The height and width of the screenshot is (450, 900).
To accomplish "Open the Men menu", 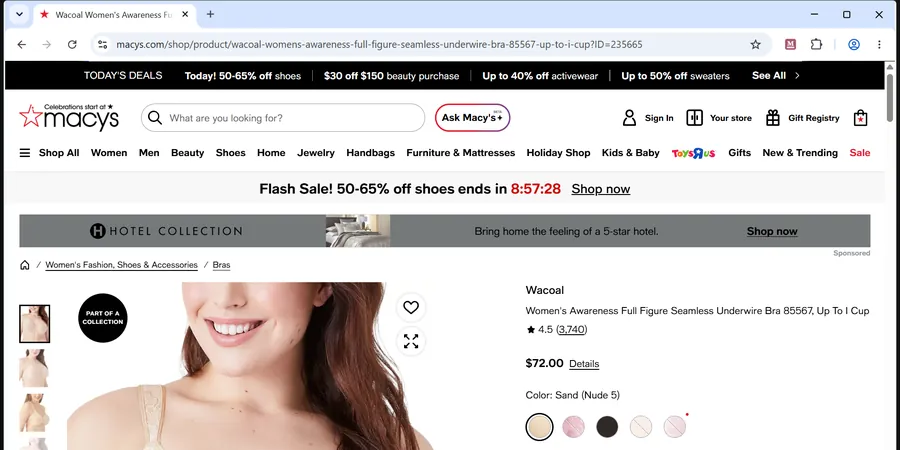I will 149,153.
